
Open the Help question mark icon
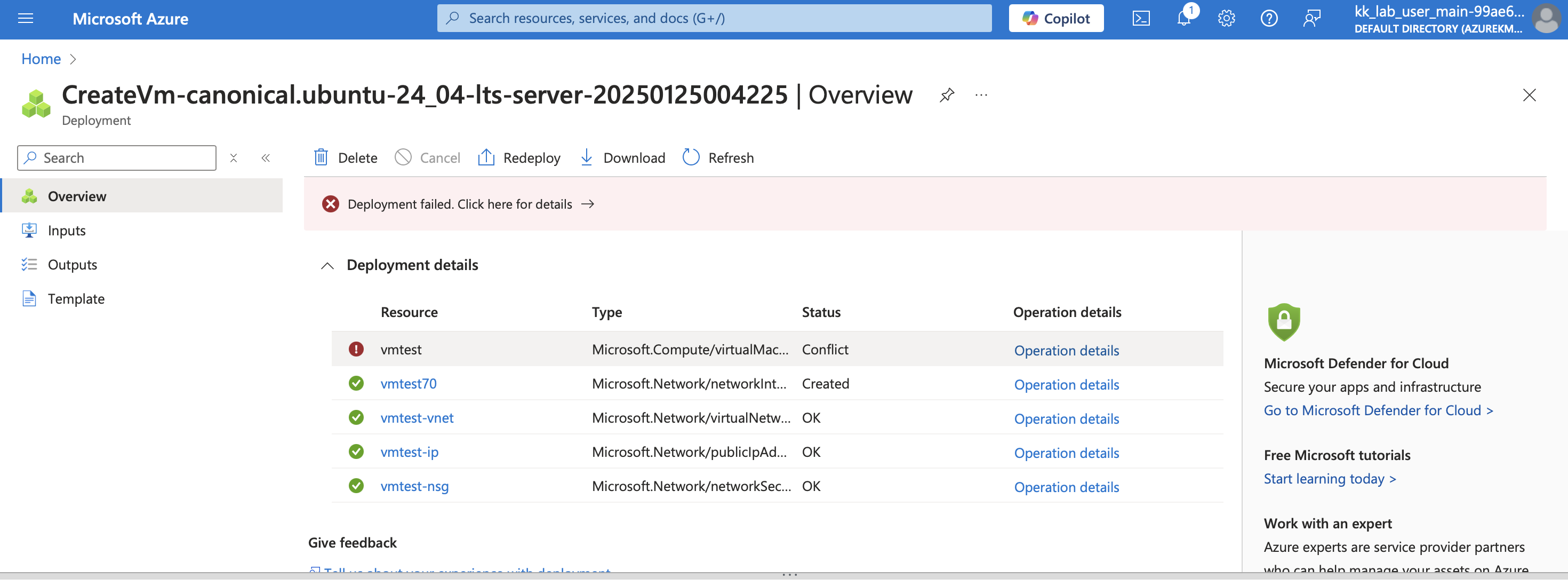tap(1268, 18)
